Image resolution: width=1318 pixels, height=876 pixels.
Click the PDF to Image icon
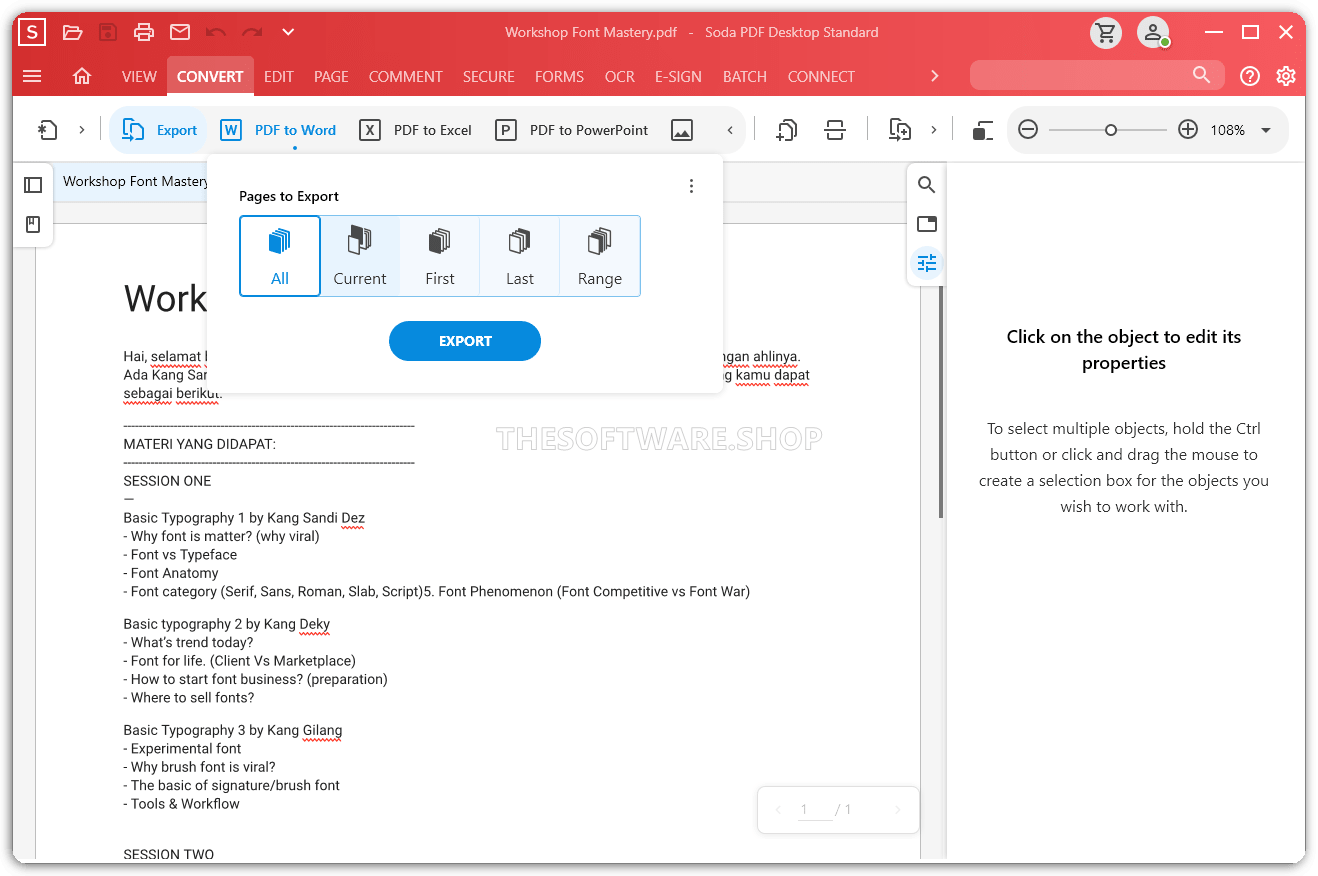[x=682, y=130]
